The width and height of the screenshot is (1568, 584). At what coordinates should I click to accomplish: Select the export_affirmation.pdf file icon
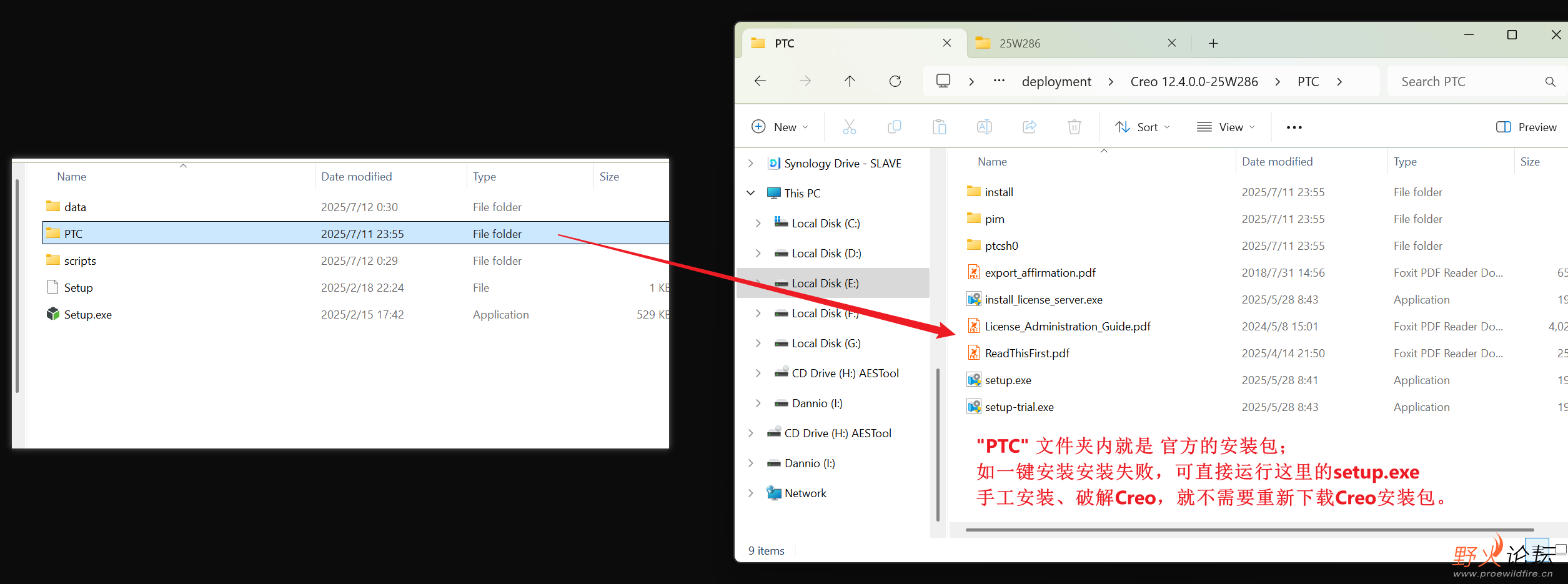click(974, 272)
